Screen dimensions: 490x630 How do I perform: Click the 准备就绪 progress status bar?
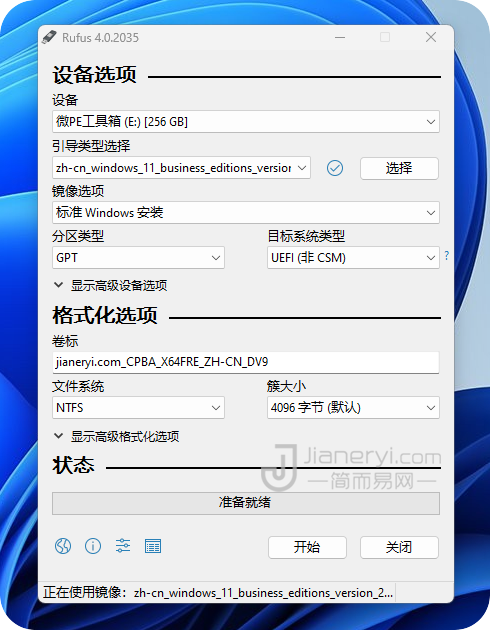246,503
